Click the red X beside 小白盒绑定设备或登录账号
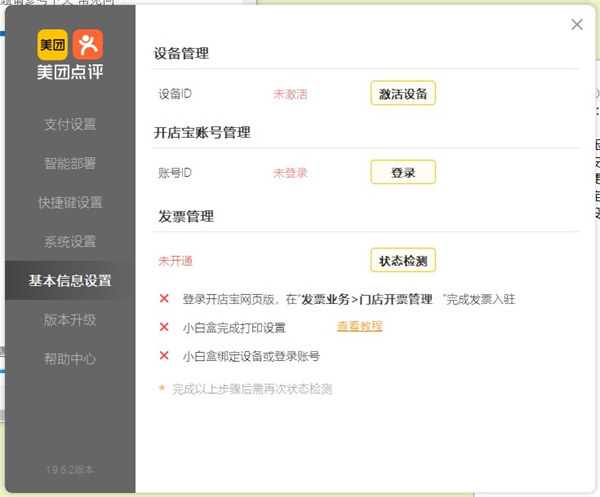The height and width of the screenshot is (497, 600). coord(165,355)
